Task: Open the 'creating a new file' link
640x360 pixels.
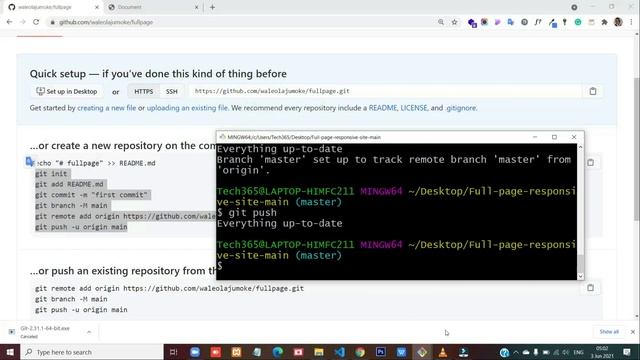Action: pos(107,108)
